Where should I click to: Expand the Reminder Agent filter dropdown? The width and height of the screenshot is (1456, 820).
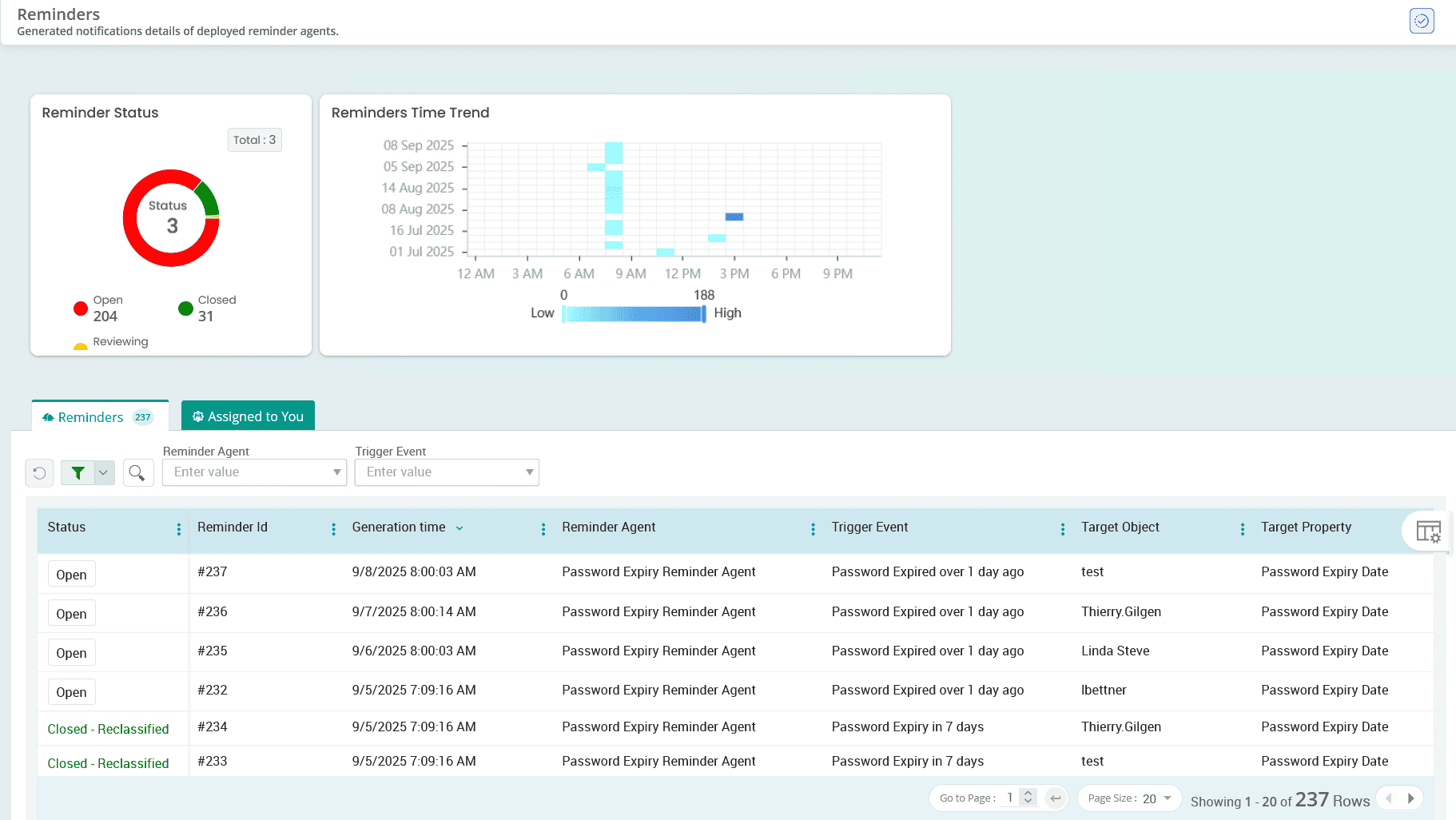pyautogui.click(x=336, y=472)
